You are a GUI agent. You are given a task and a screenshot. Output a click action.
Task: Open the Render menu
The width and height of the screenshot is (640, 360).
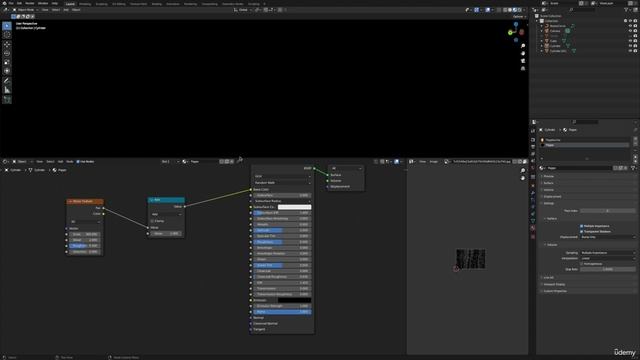click(x=30, y=3)
